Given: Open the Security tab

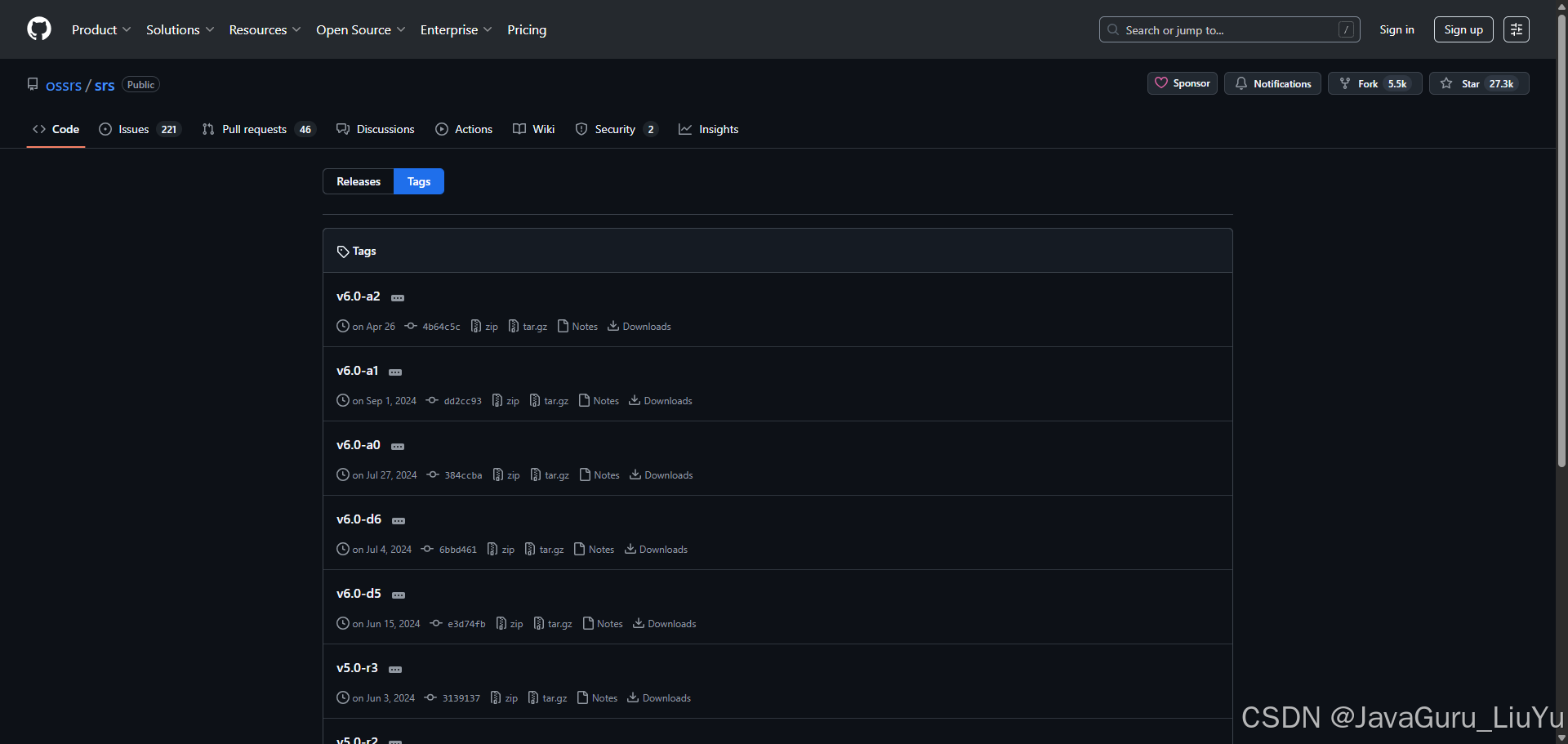Looking at the screenshot, I should (617, 129).
